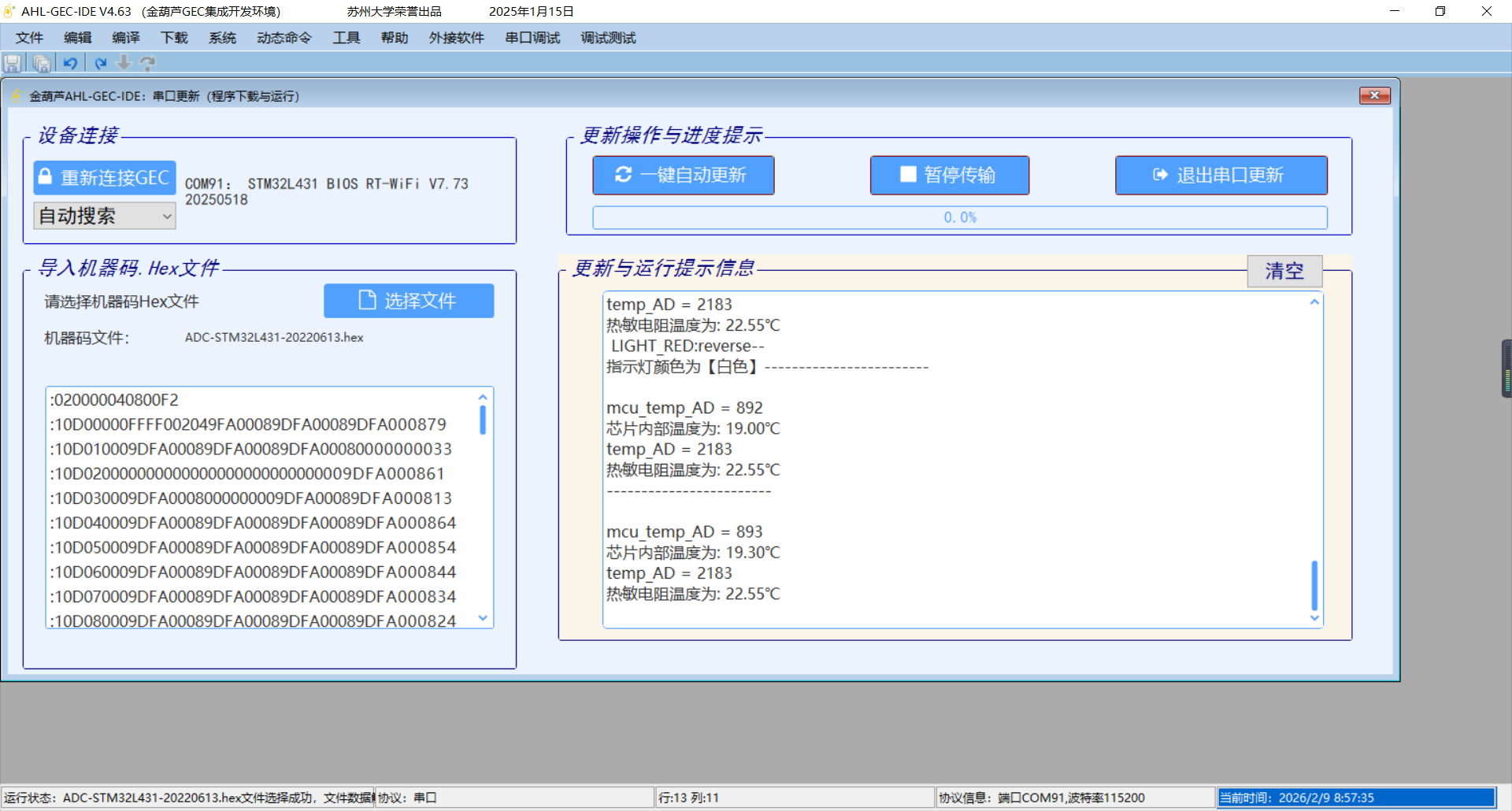Pause transfer with 暂停传输 button
Viewport: 1512px width, 811px height.
click(x=949, y=175)
